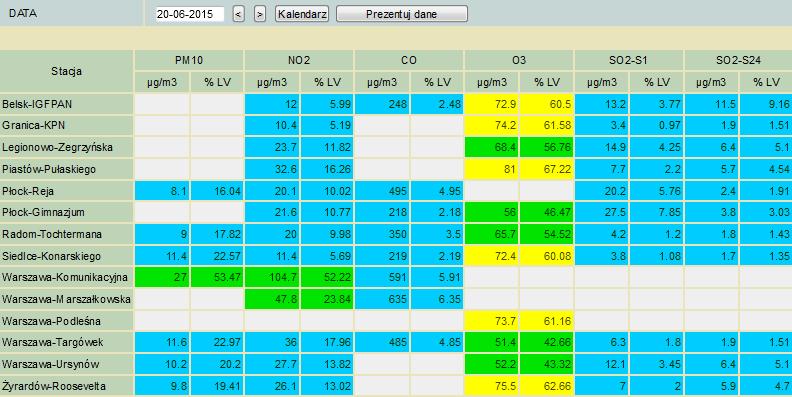This screenshot has width=792, height=397.
Task: Click the previous date arrow button
Action: (x=239, y=14)
